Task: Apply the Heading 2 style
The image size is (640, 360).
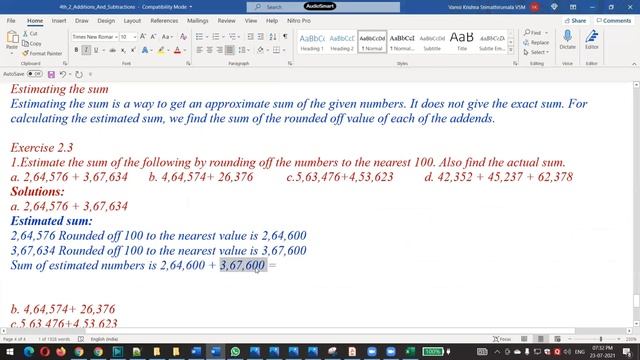Action: [x=342, y=42]
